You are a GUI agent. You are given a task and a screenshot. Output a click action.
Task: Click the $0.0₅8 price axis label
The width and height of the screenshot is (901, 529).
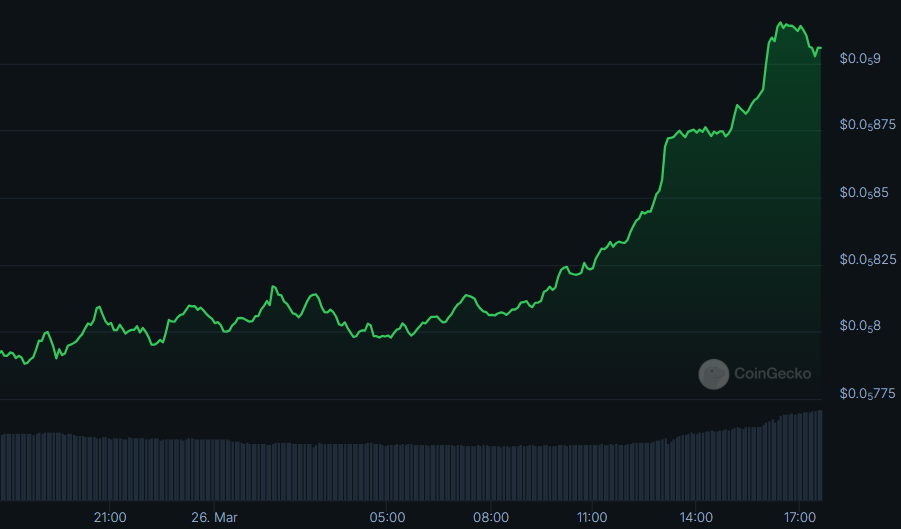pos(859,326)
